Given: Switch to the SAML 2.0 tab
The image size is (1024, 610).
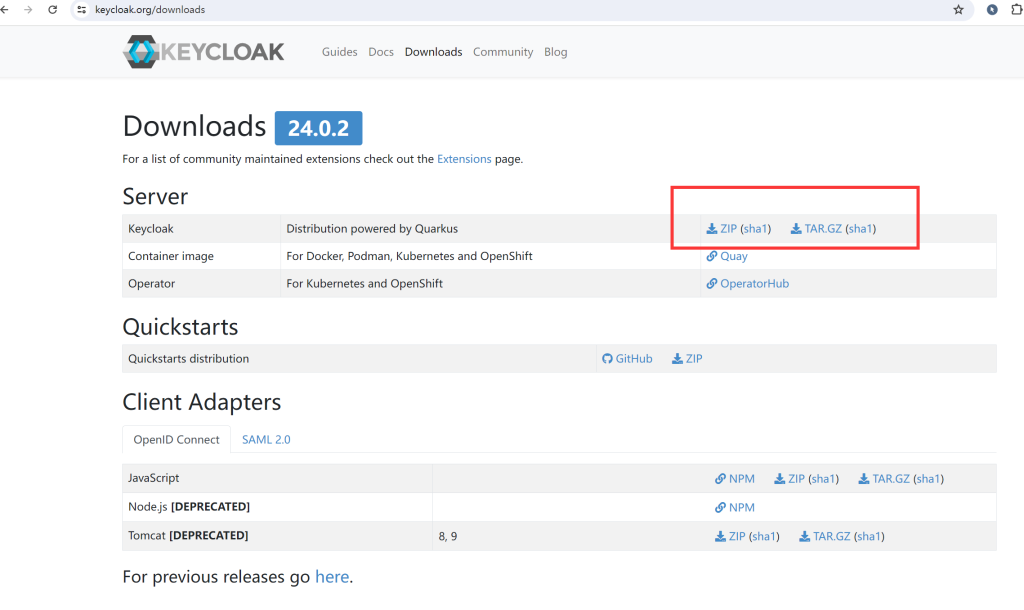Looking at the screenshot, I should [x=266, y=440].
